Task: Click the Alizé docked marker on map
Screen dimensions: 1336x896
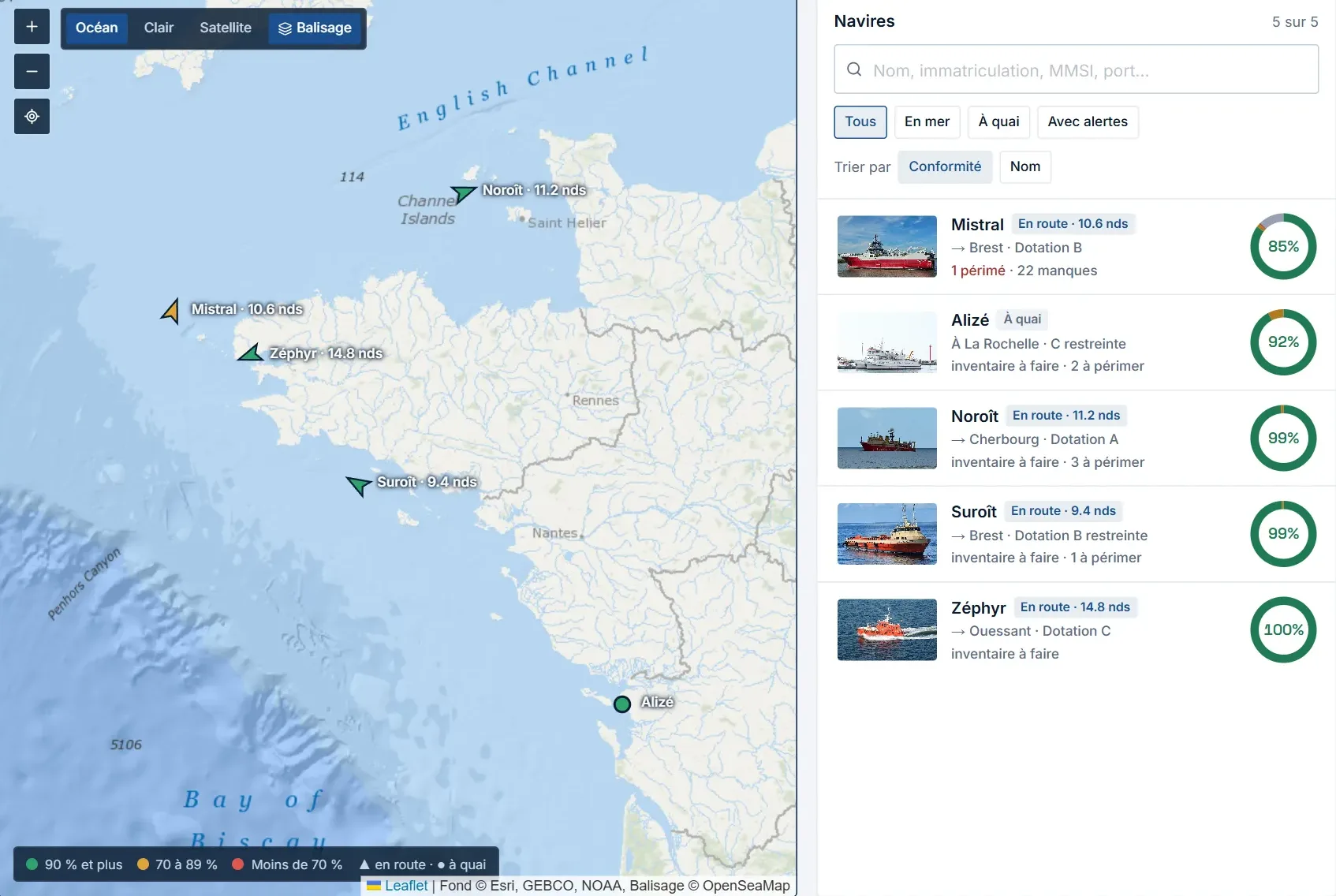Action: pyautogui.click(x=622, y=704)
